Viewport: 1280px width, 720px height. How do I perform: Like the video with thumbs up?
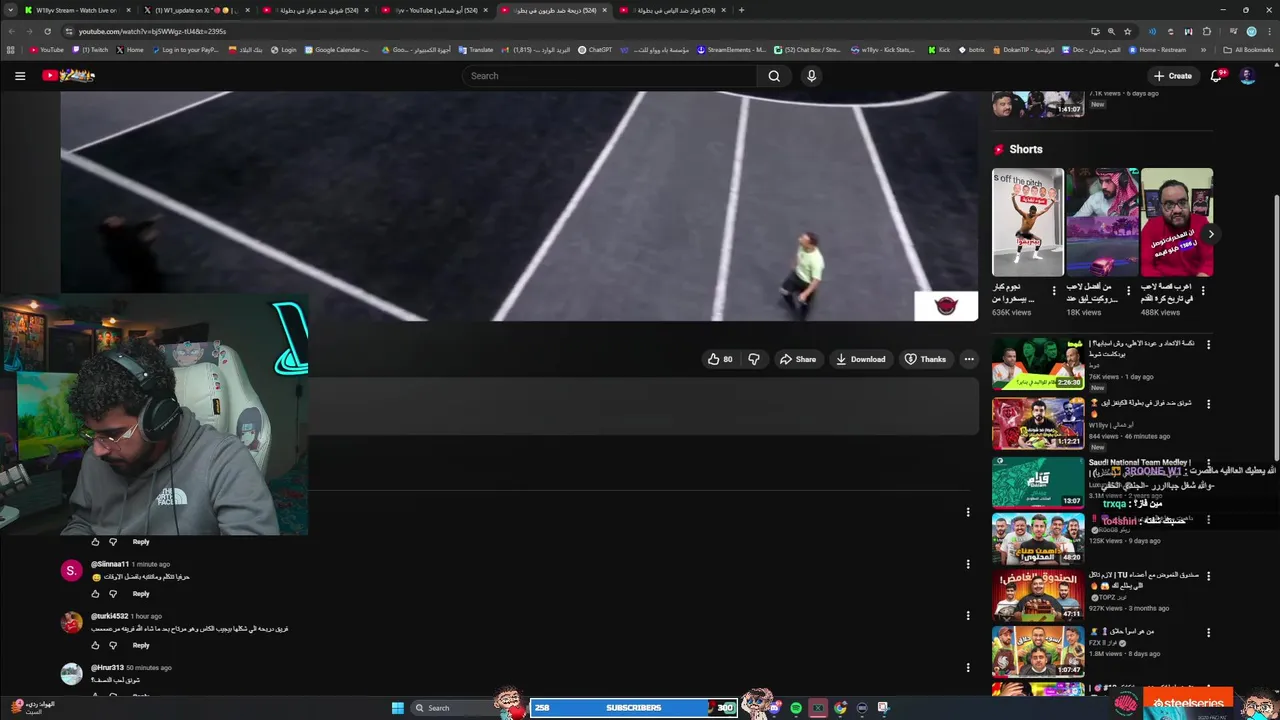[720, 359]
